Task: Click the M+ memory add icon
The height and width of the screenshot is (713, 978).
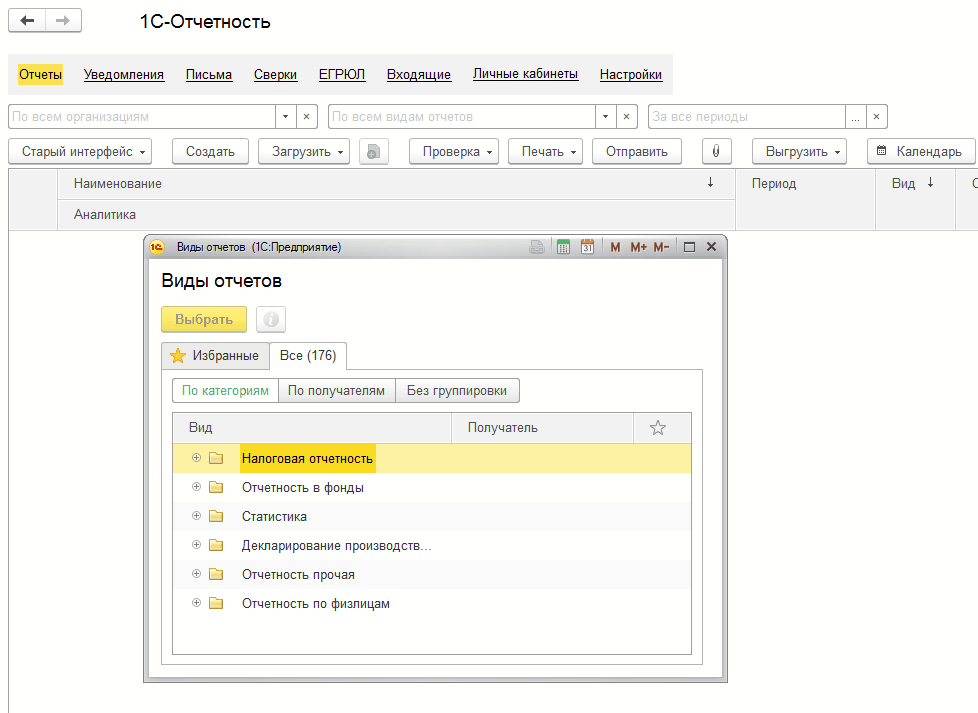Action: 638,247
